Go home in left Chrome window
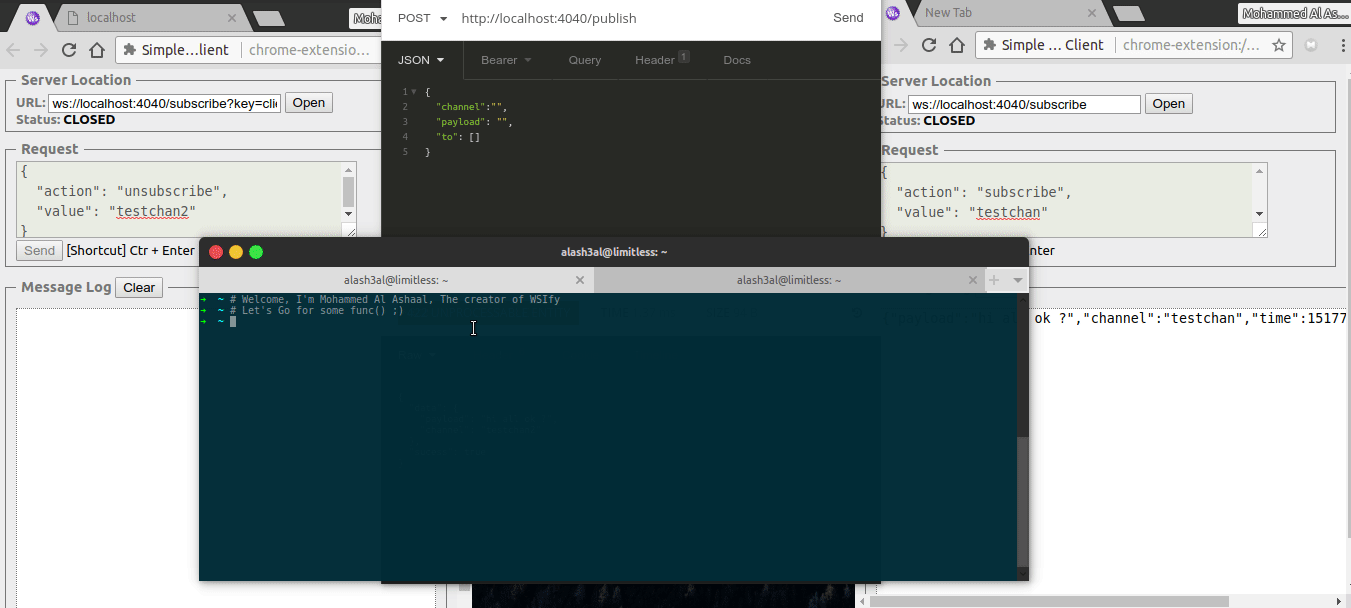This screenshot has height=608, width=1351. (x=97, y=50)
